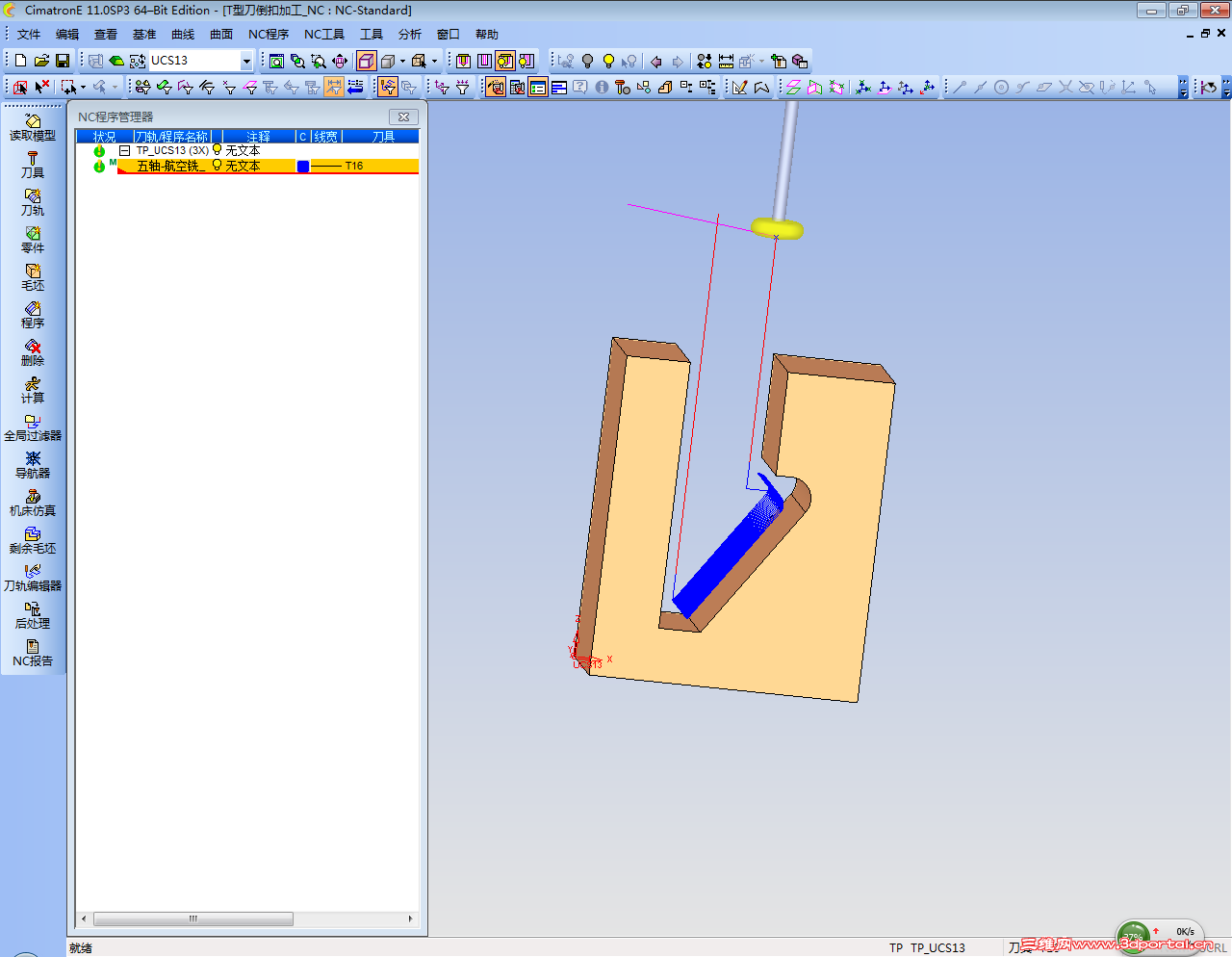Run 计算 (calculate) in the sidebar
Image resolution: width=1232 pixels, height=957 pixels.
pos(33,391)
